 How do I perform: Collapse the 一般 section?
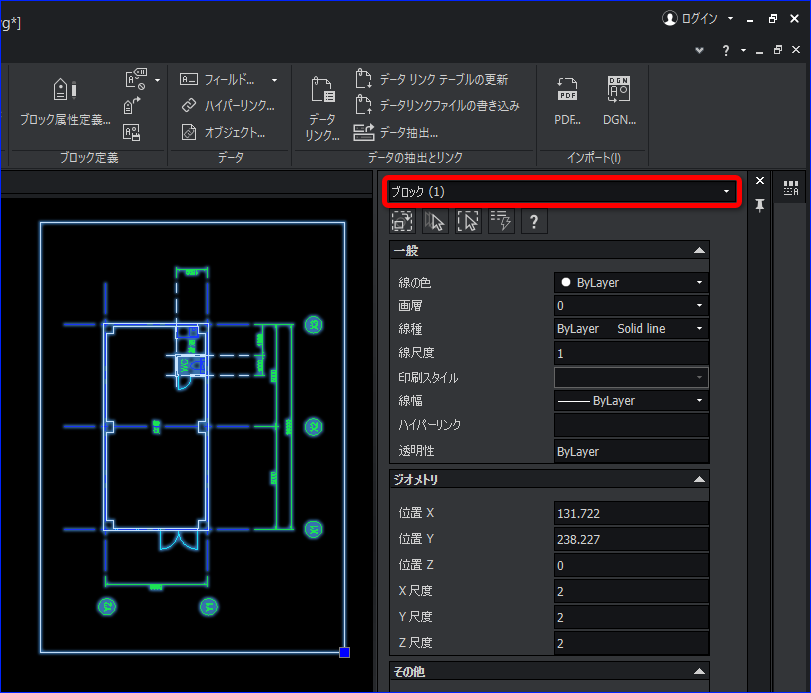point(699,251)
